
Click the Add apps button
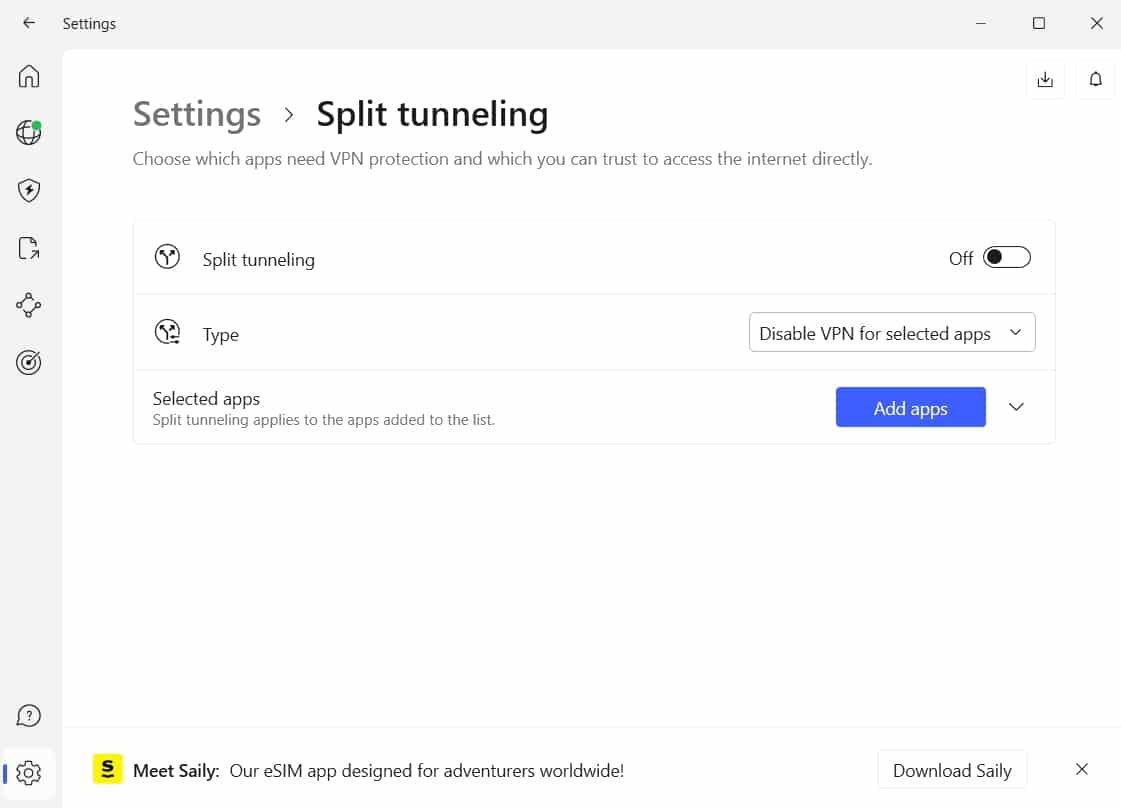[x=911, y=408]
